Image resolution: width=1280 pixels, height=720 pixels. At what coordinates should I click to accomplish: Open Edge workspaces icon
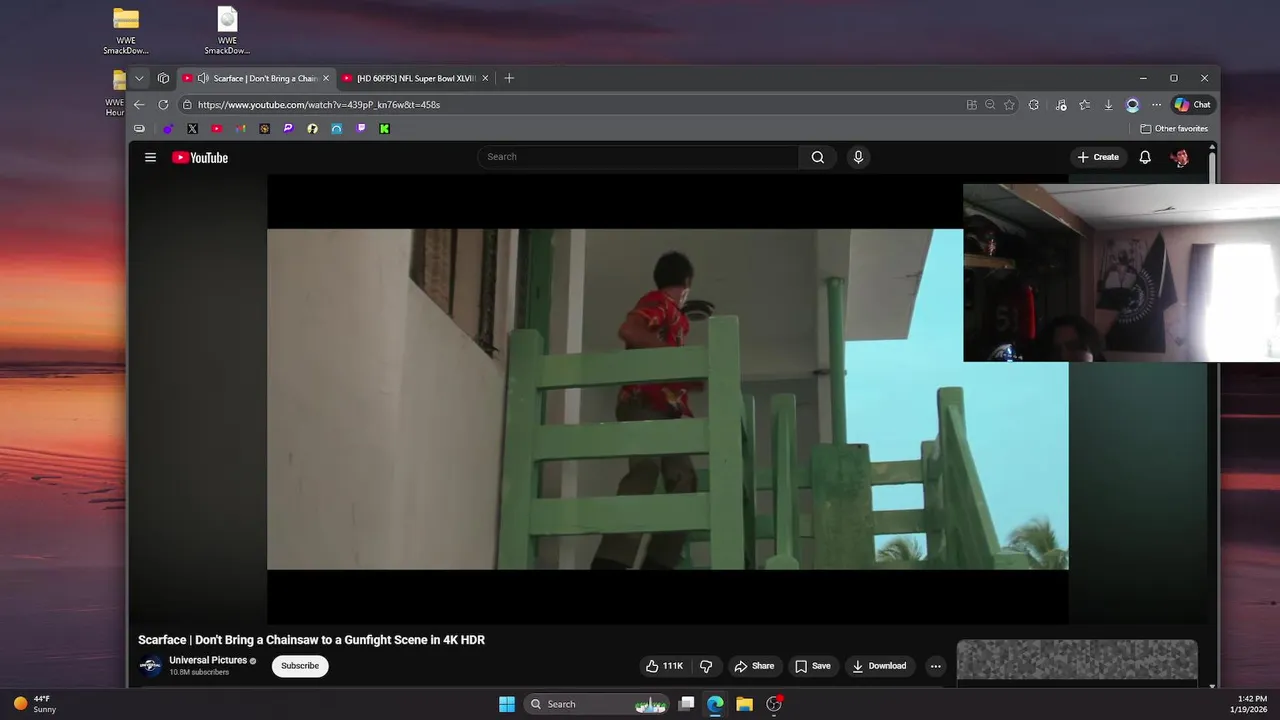(163, 78)
